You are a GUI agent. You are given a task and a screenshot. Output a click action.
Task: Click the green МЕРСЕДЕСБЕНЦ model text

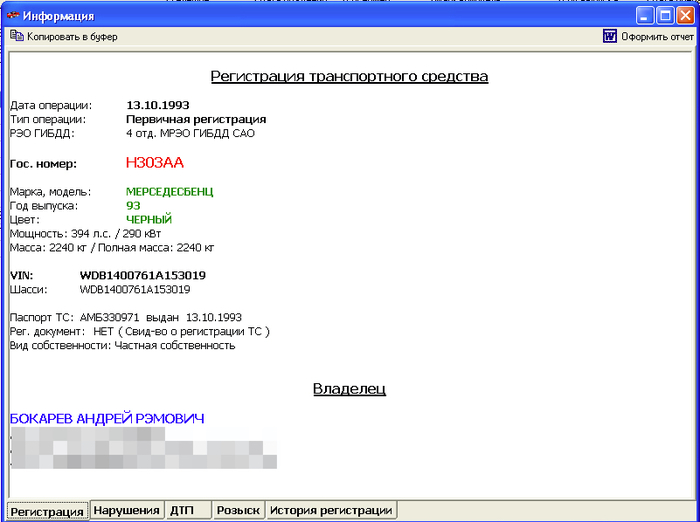tap(170, 191)
